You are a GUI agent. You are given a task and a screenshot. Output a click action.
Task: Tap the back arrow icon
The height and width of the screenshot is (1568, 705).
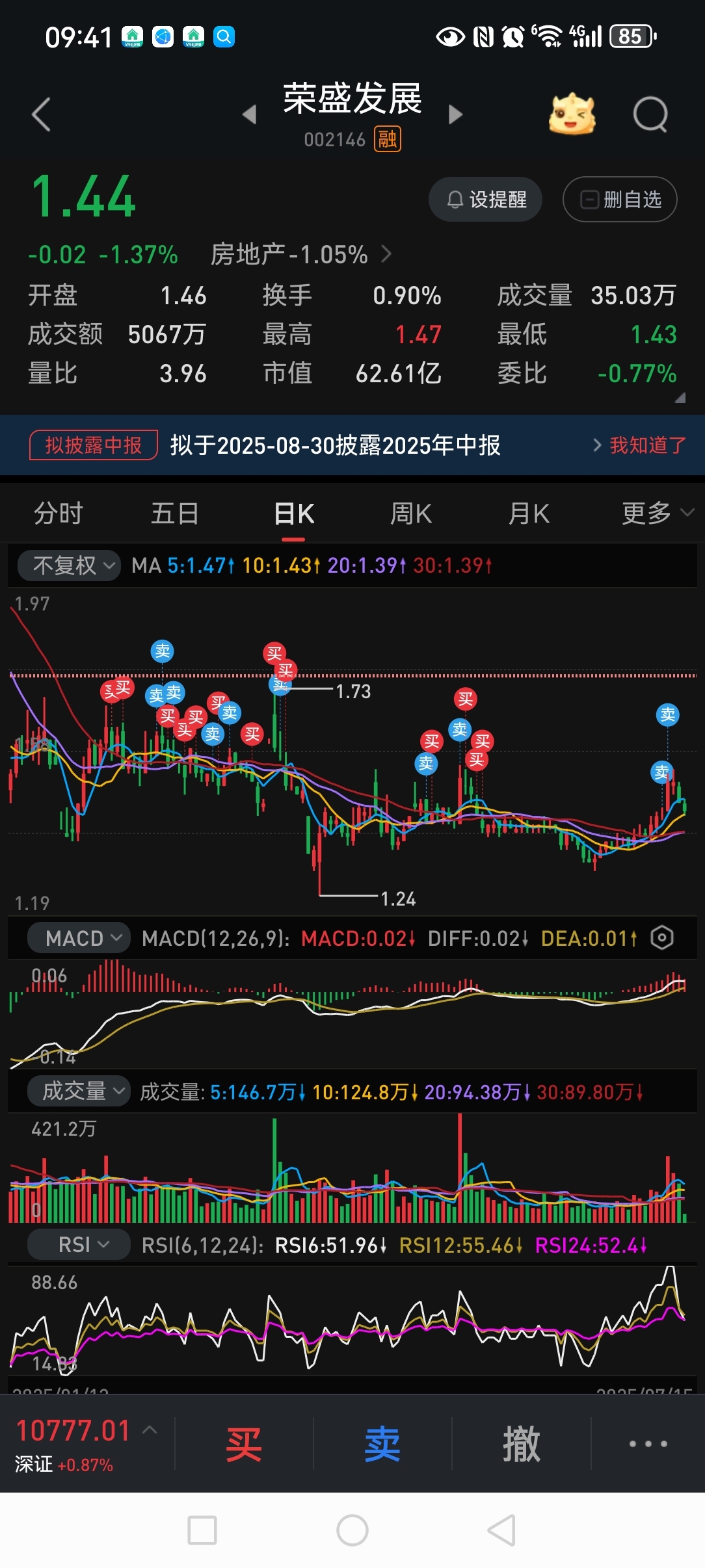point(41,115)
